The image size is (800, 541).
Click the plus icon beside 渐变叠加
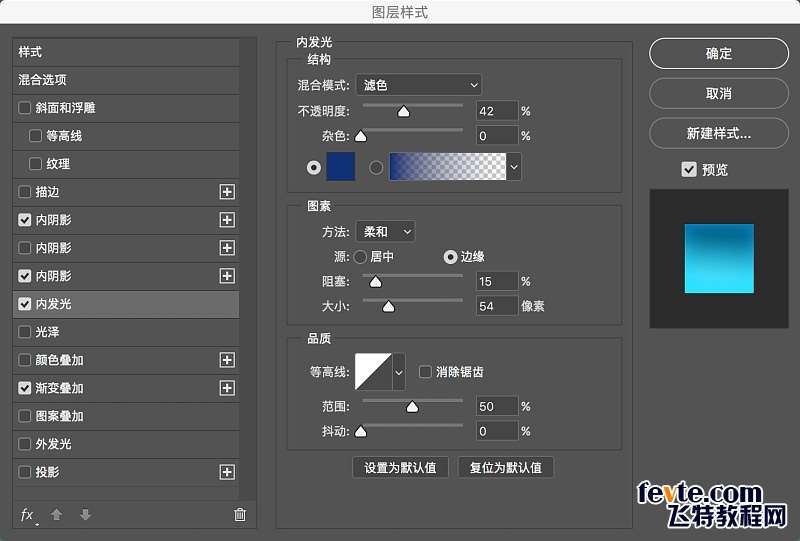point(227,388)
